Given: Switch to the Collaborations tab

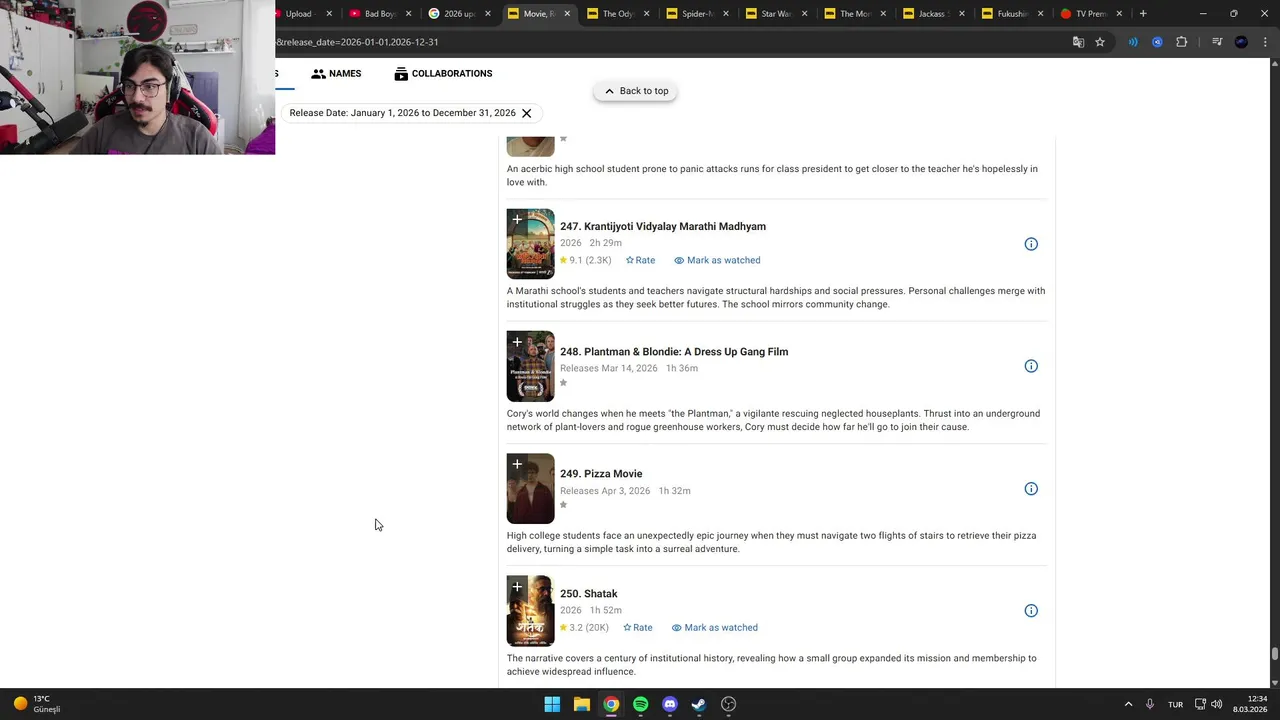Looking at the screenshot, I should (x=443, y=74).
